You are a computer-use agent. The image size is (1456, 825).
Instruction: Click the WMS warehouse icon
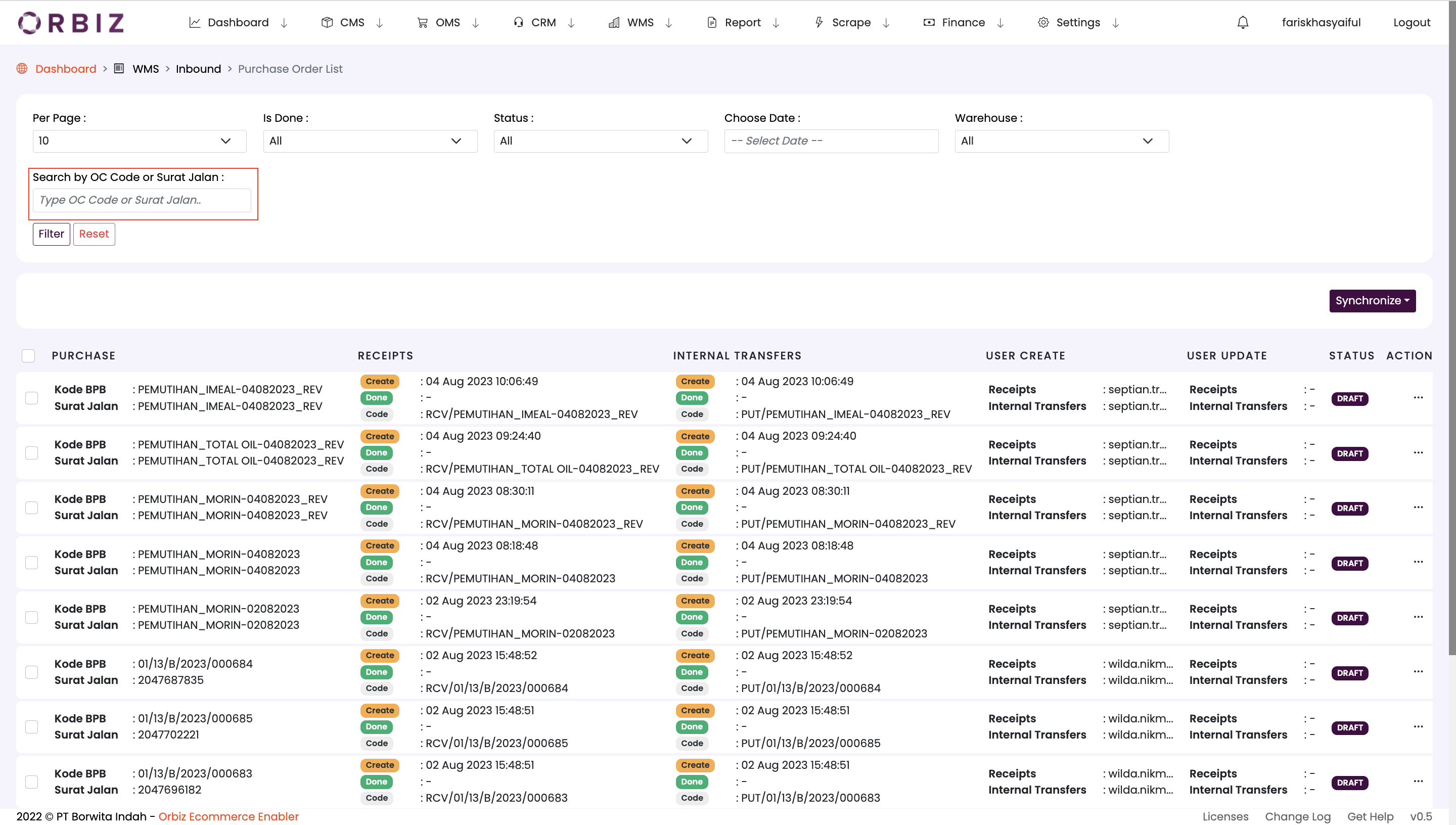tap(614, 23)
